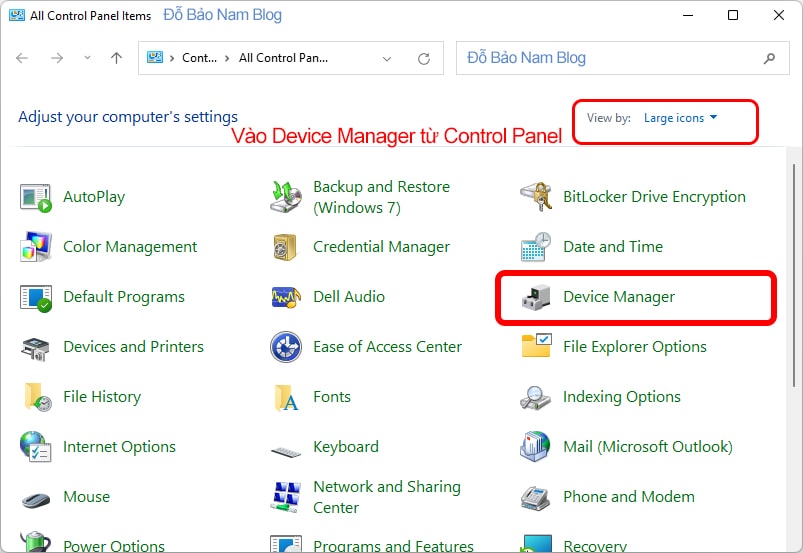
Task: Open the Internet Options globe icon
Action: click(x=35, y=446)
